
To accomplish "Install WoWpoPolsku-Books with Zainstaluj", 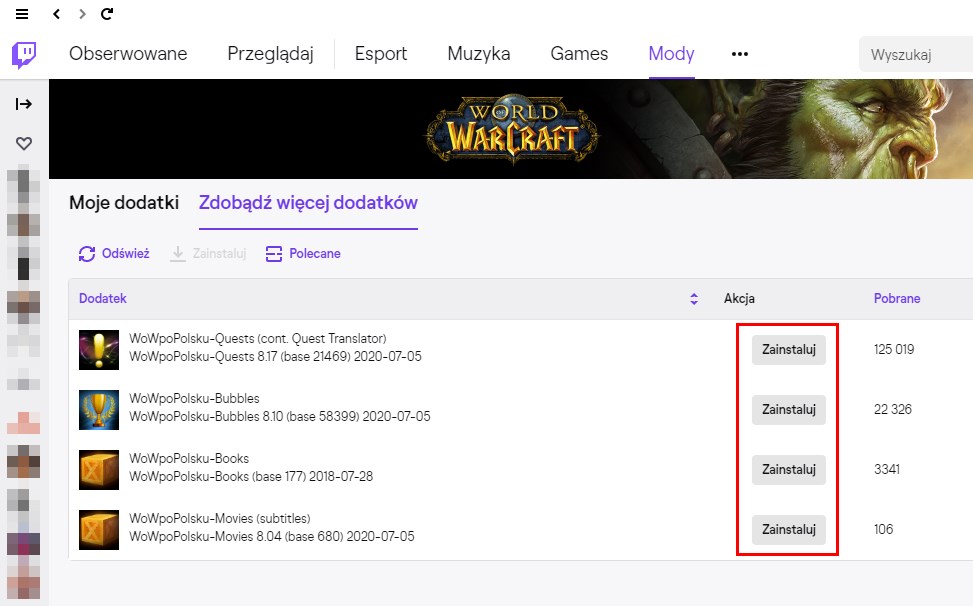I will coord(789,470).
